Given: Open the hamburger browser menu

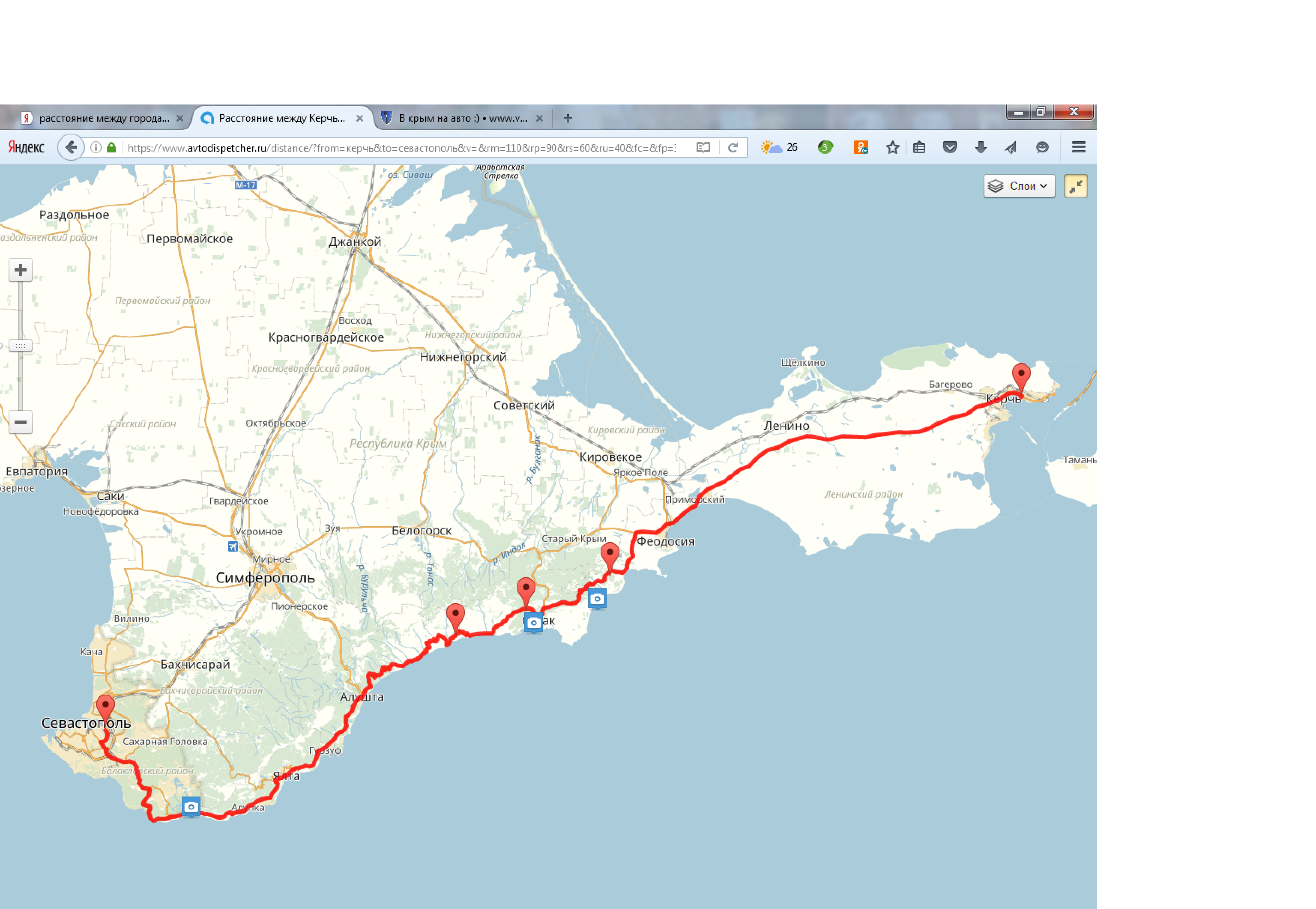Looking at the screenshot, I should (x=1078, y=148).
